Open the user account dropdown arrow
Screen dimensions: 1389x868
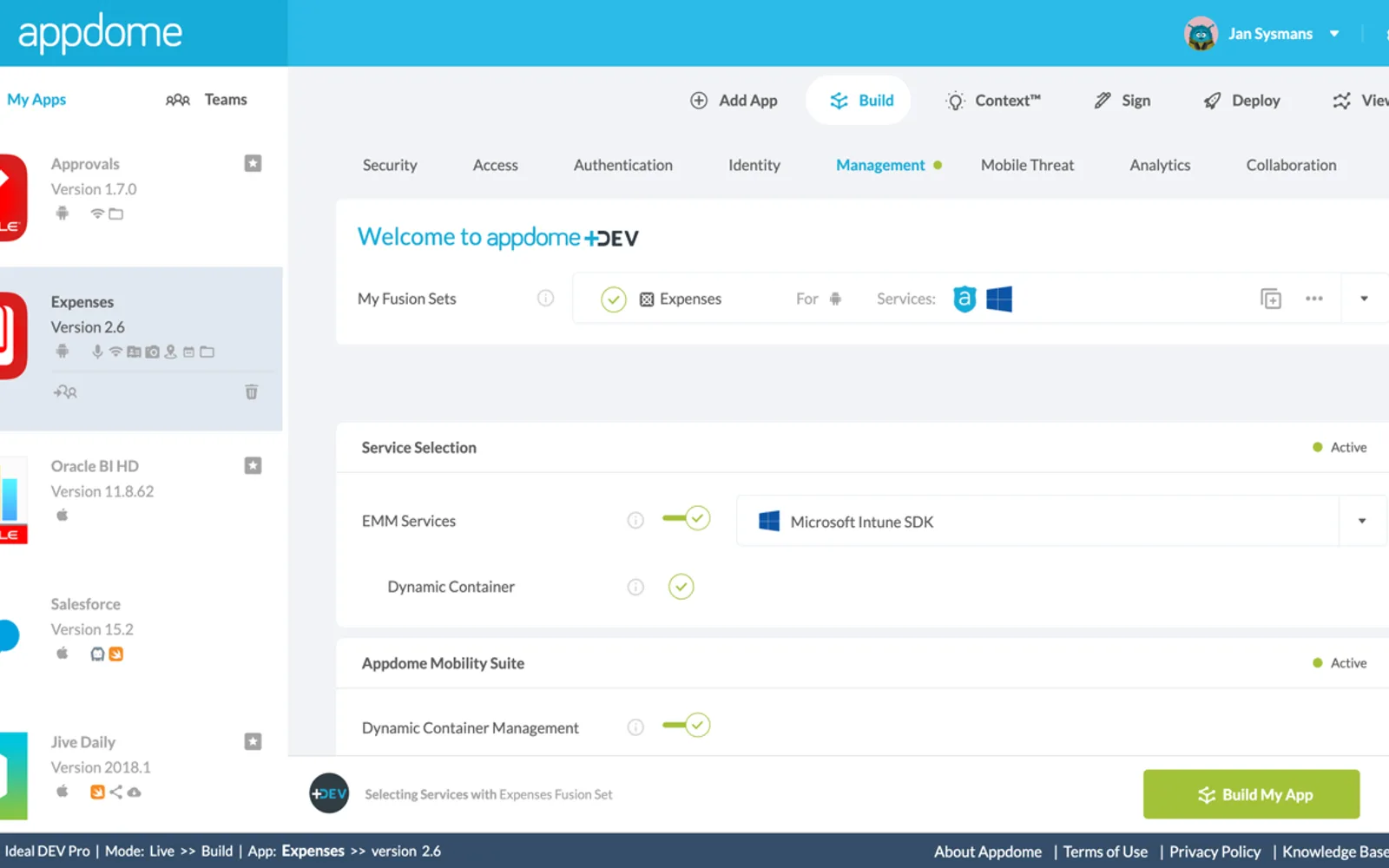(x=1334, y=34)
